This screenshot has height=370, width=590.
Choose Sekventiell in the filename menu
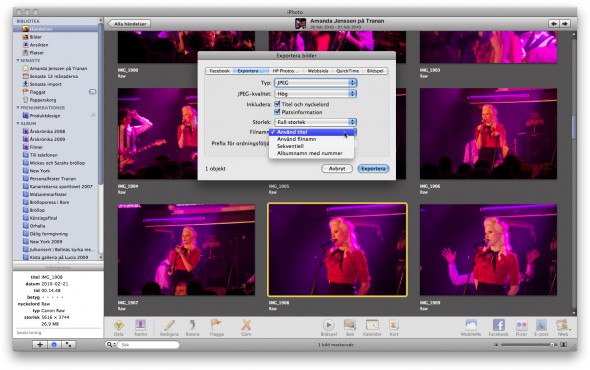(x=312, y=146)
